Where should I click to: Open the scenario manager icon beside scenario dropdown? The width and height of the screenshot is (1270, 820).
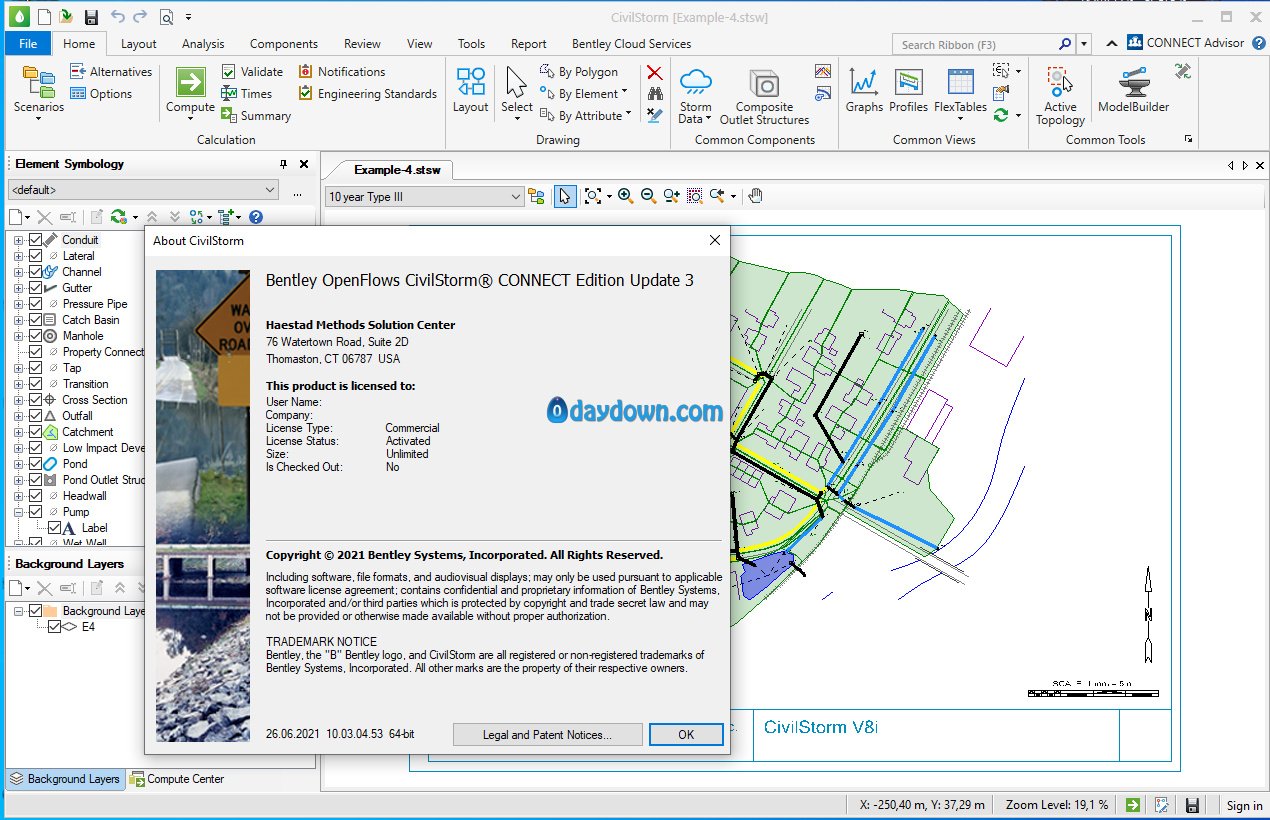click(537, 197)
